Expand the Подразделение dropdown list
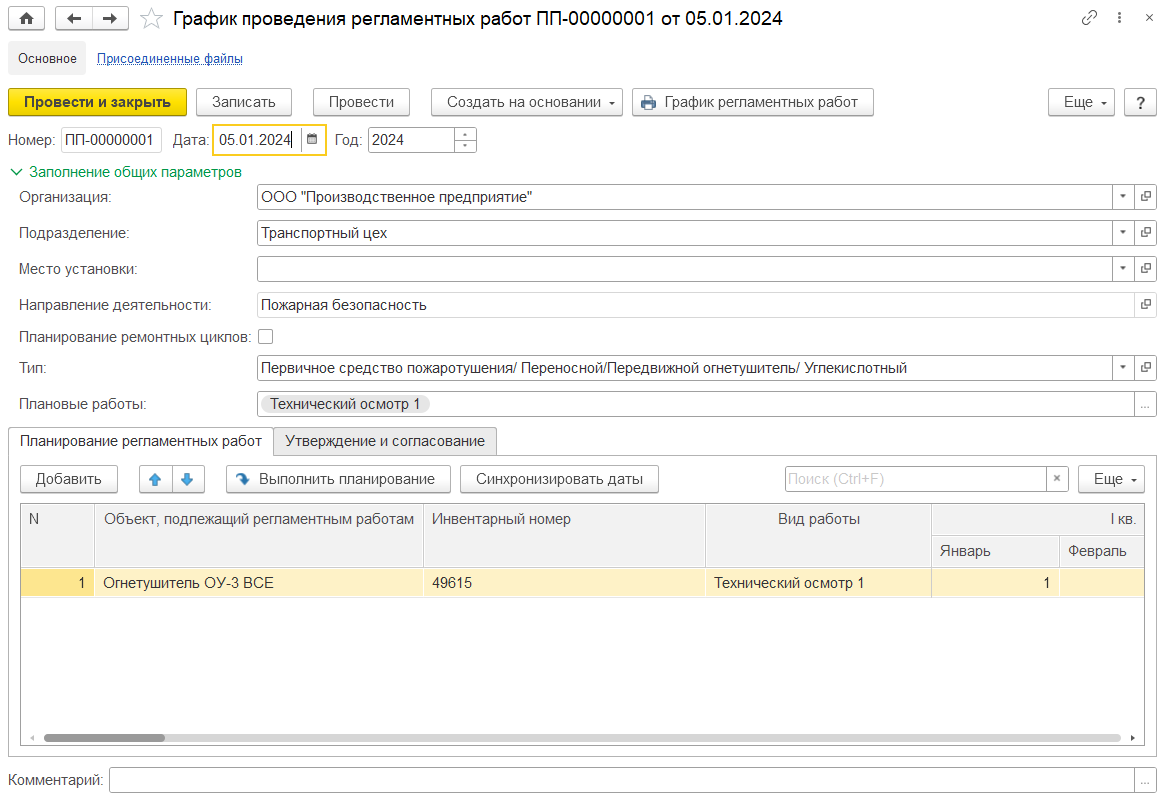The width and height of the screenshot is (1168, 803). coord(1122,233)
